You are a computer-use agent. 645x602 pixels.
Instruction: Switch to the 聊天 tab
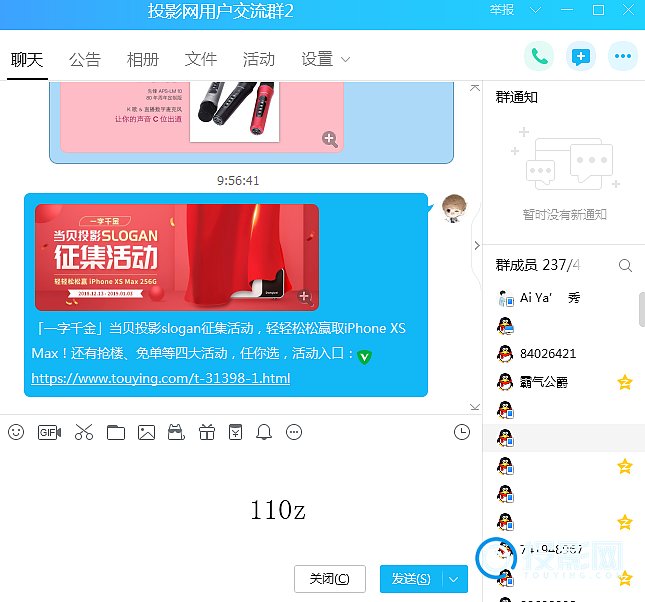pos(27,60)
